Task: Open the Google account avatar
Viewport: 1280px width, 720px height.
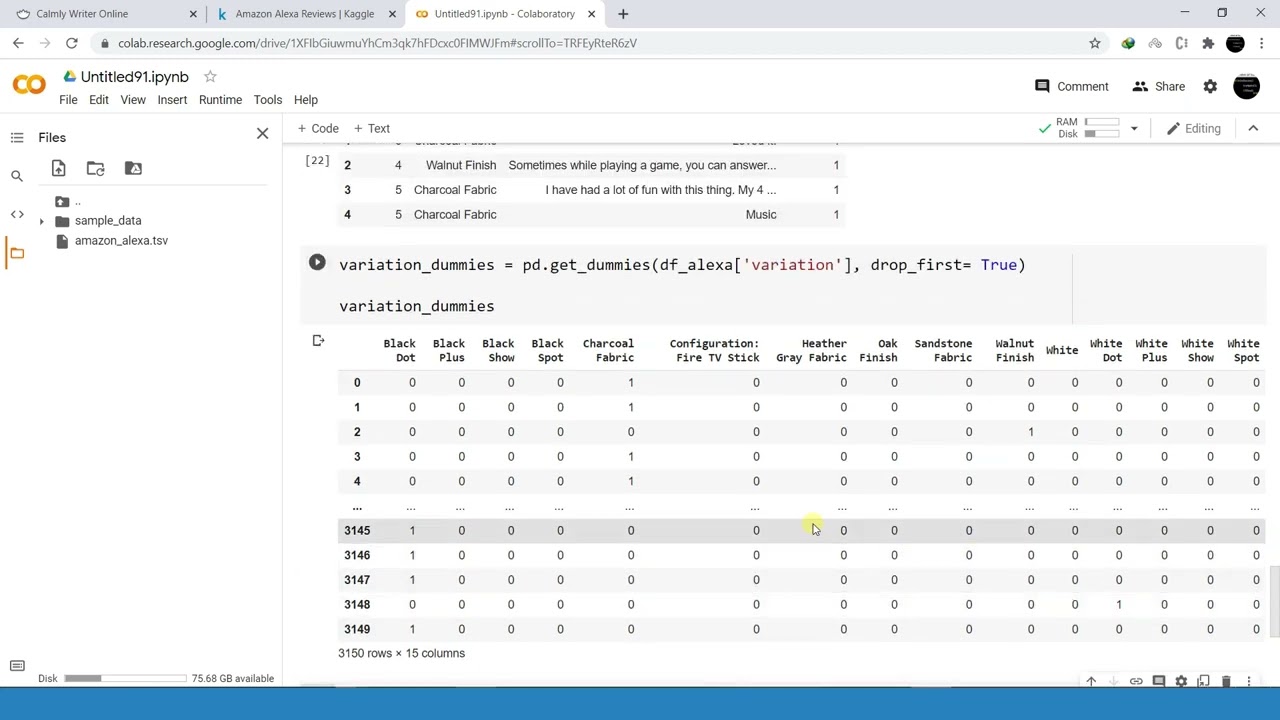Action: tap(1246, 86)
